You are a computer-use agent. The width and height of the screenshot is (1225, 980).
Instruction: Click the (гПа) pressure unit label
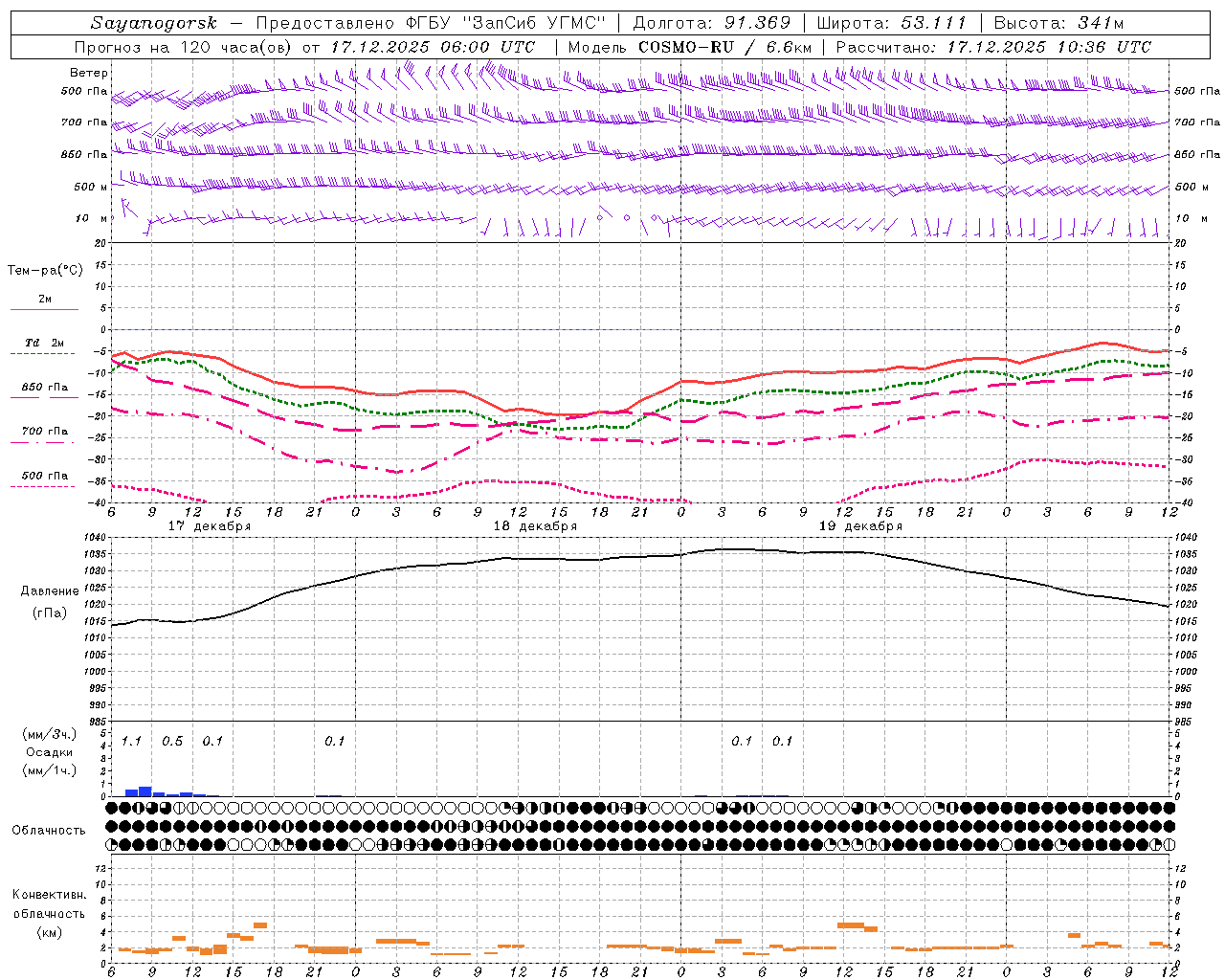click(x=50, y=613)
